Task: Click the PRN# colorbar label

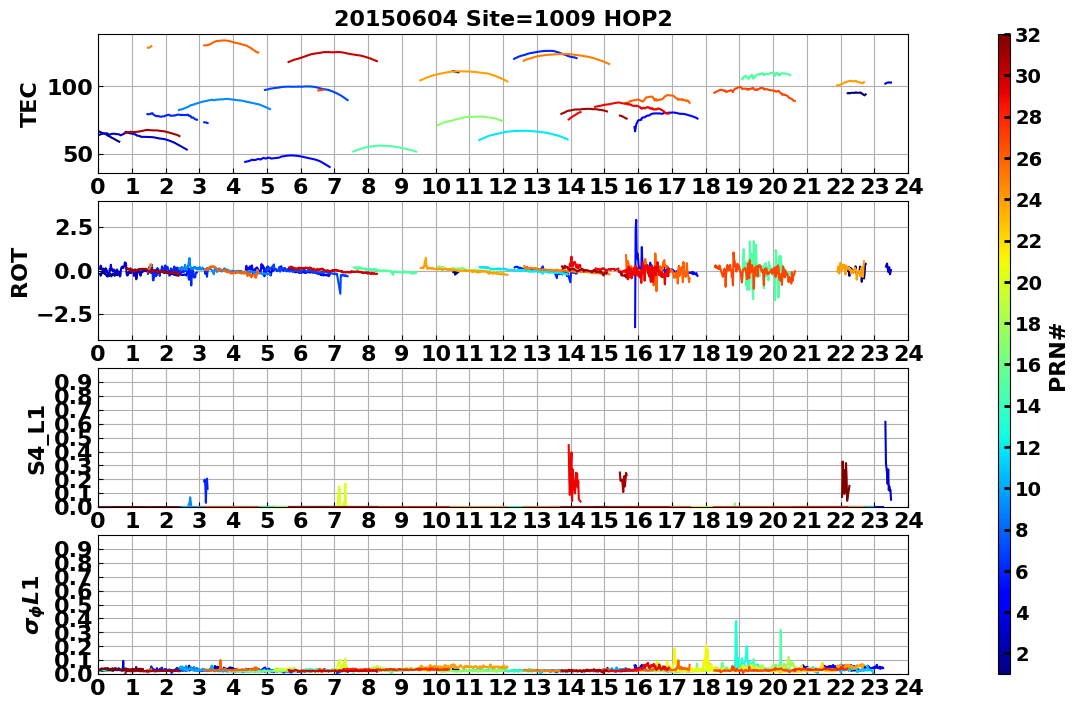Action: coord(1057,358)
